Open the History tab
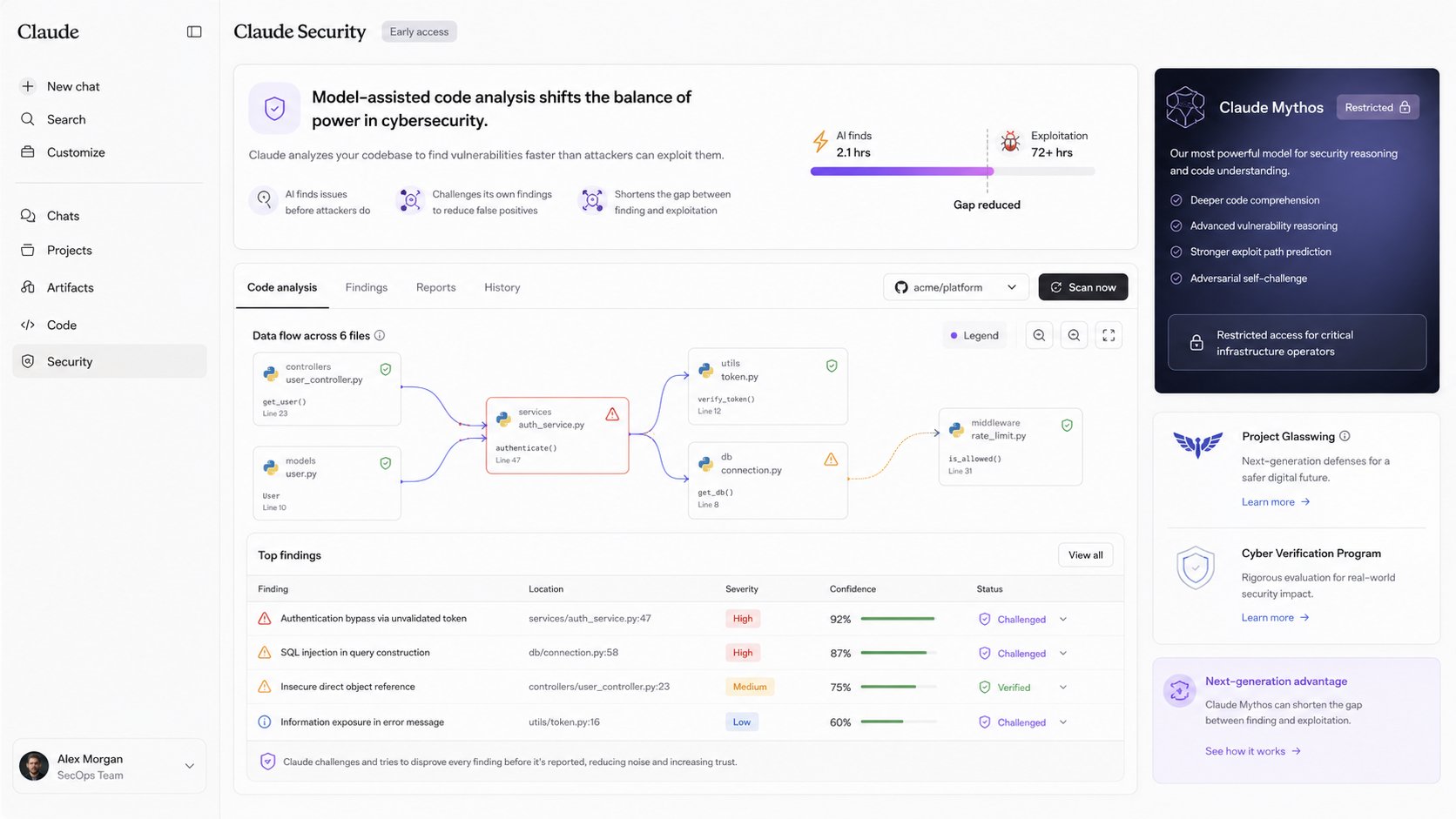 (502, 287)
